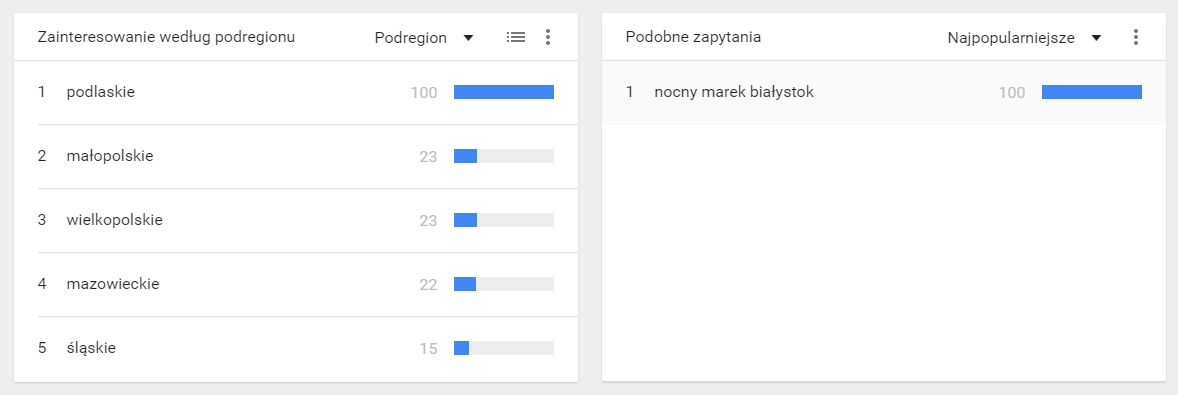Click the małopolskie interest bar
Viewport: 1178px width, 395px height.
click(x=503, y=155)
